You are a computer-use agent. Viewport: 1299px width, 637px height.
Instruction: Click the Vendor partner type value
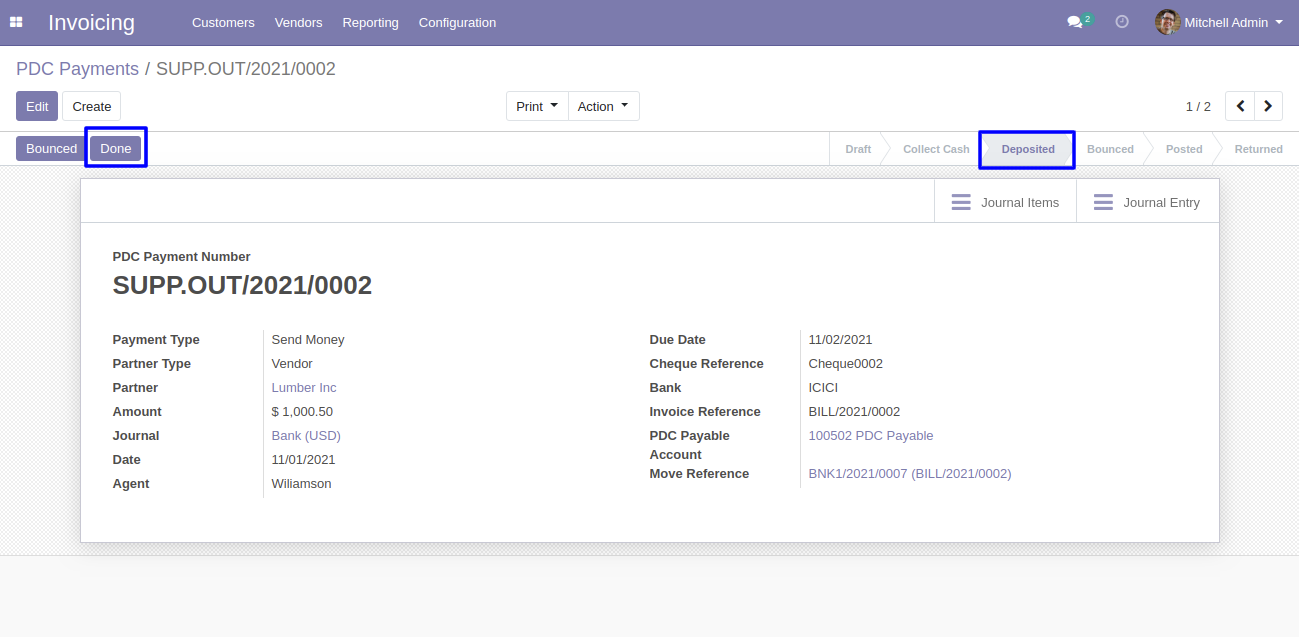point(292,364)
